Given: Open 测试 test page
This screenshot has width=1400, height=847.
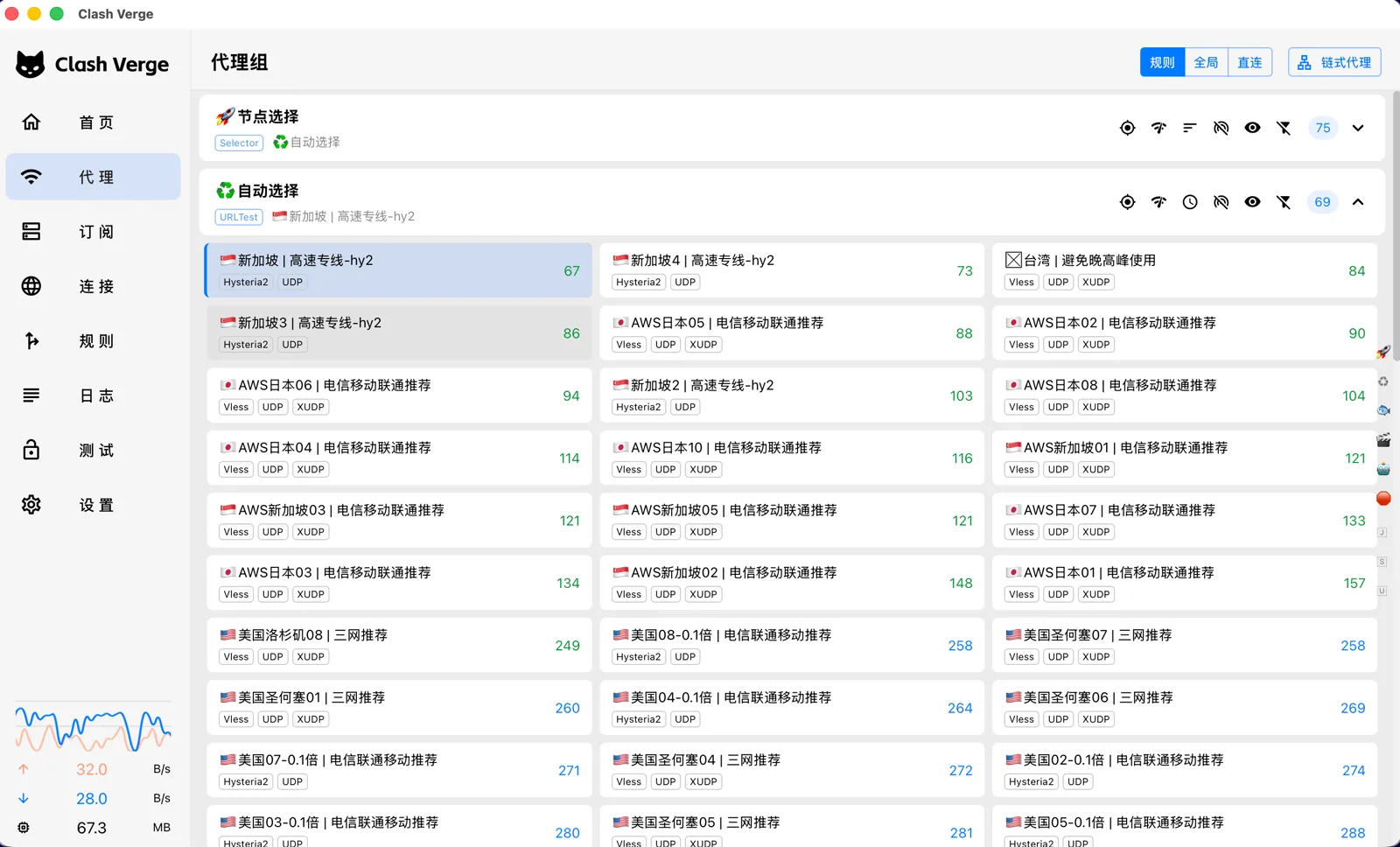Looking at the screenshot, I should pyautogui.click(x=93, y=451).
